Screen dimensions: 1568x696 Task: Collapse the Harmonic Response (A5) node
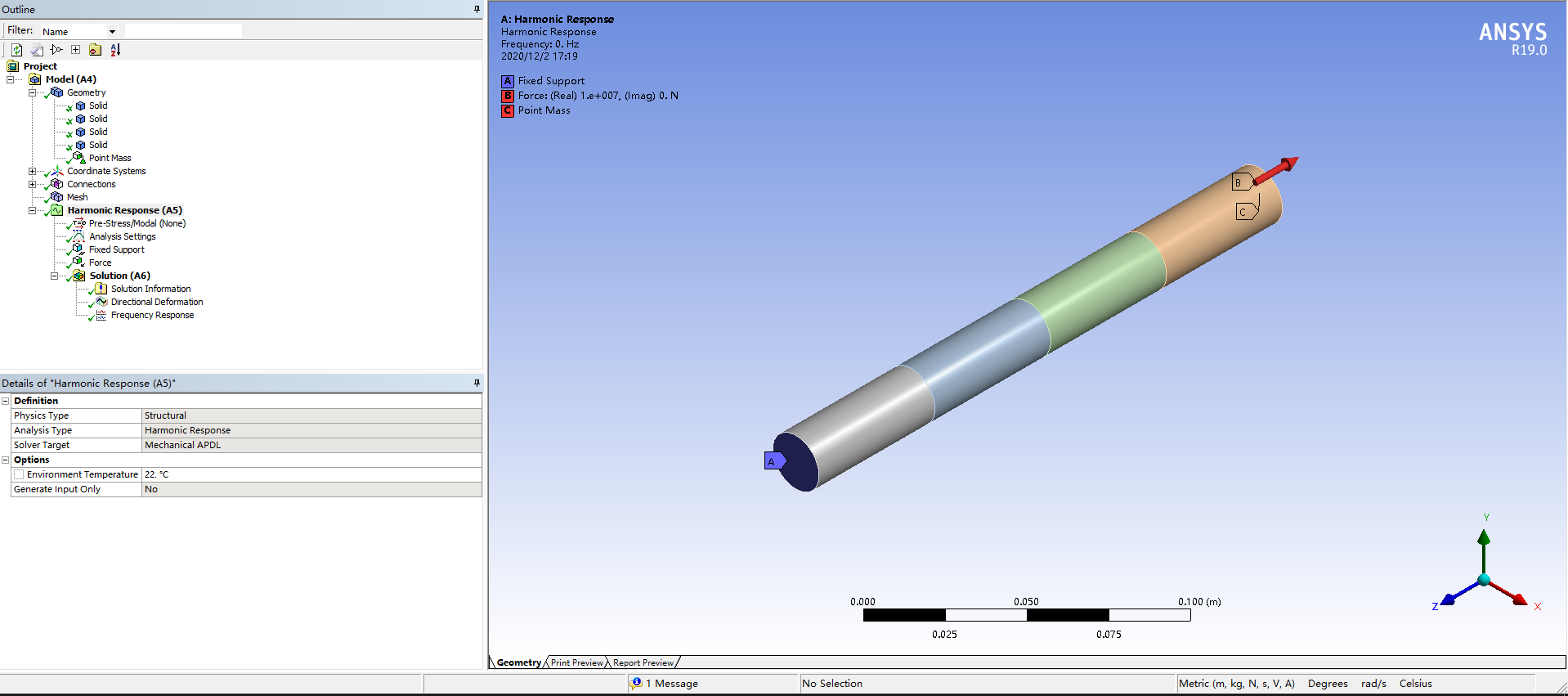(x=32, y=210)
